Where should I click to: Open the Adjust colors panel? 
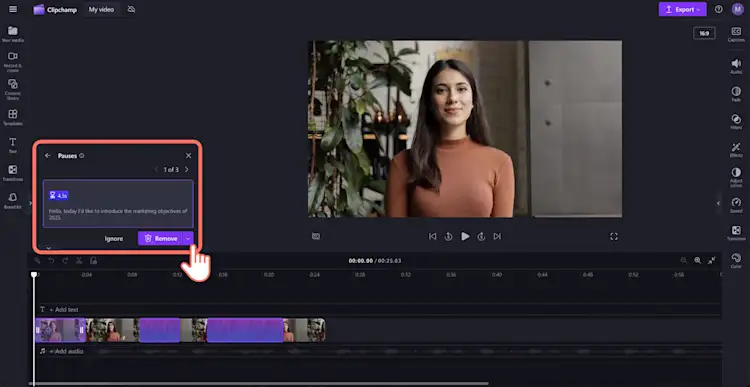736,177
